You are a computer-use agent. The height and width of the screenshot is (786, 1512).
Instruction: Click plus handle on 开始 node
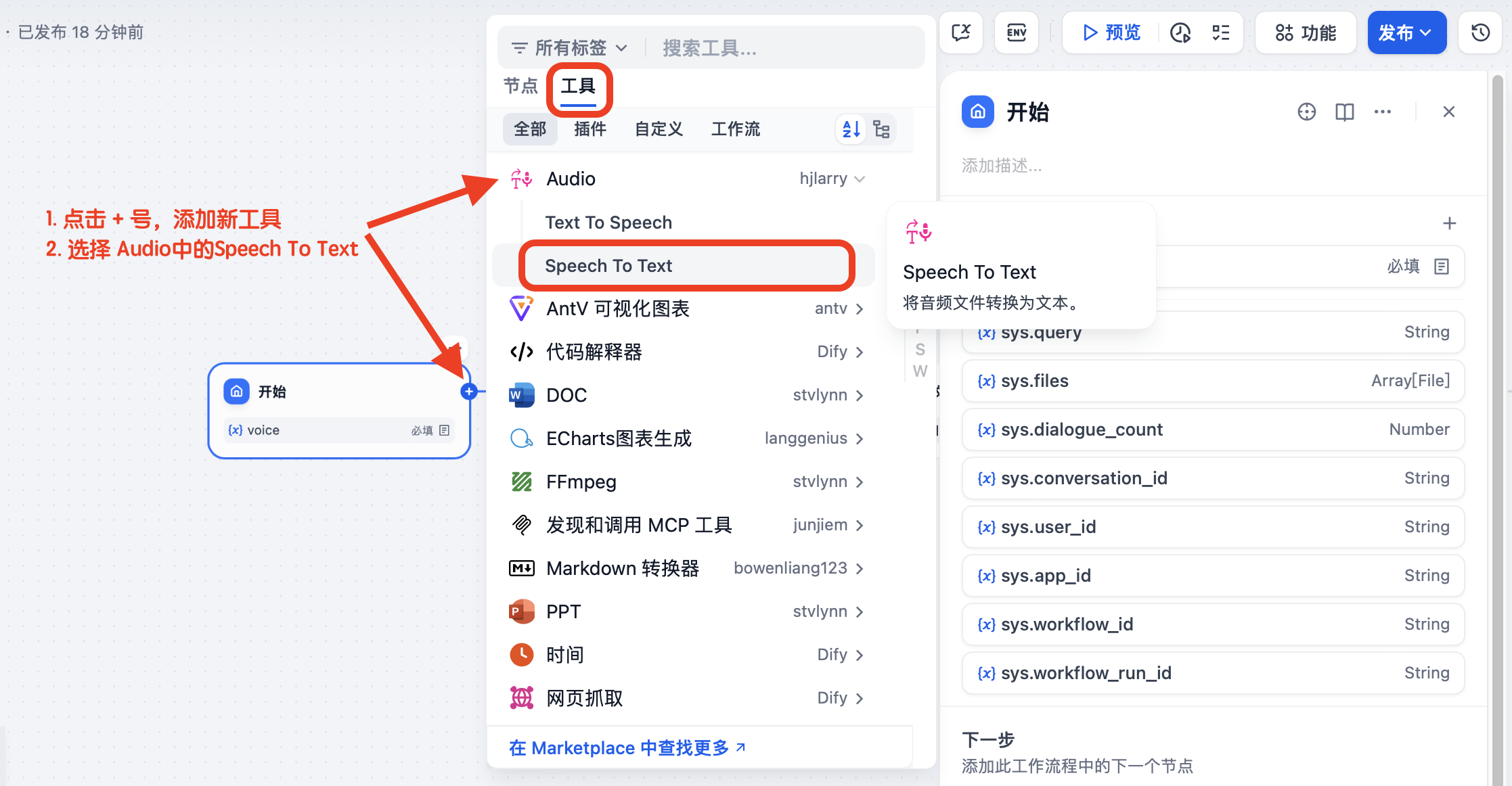(469, 391)
